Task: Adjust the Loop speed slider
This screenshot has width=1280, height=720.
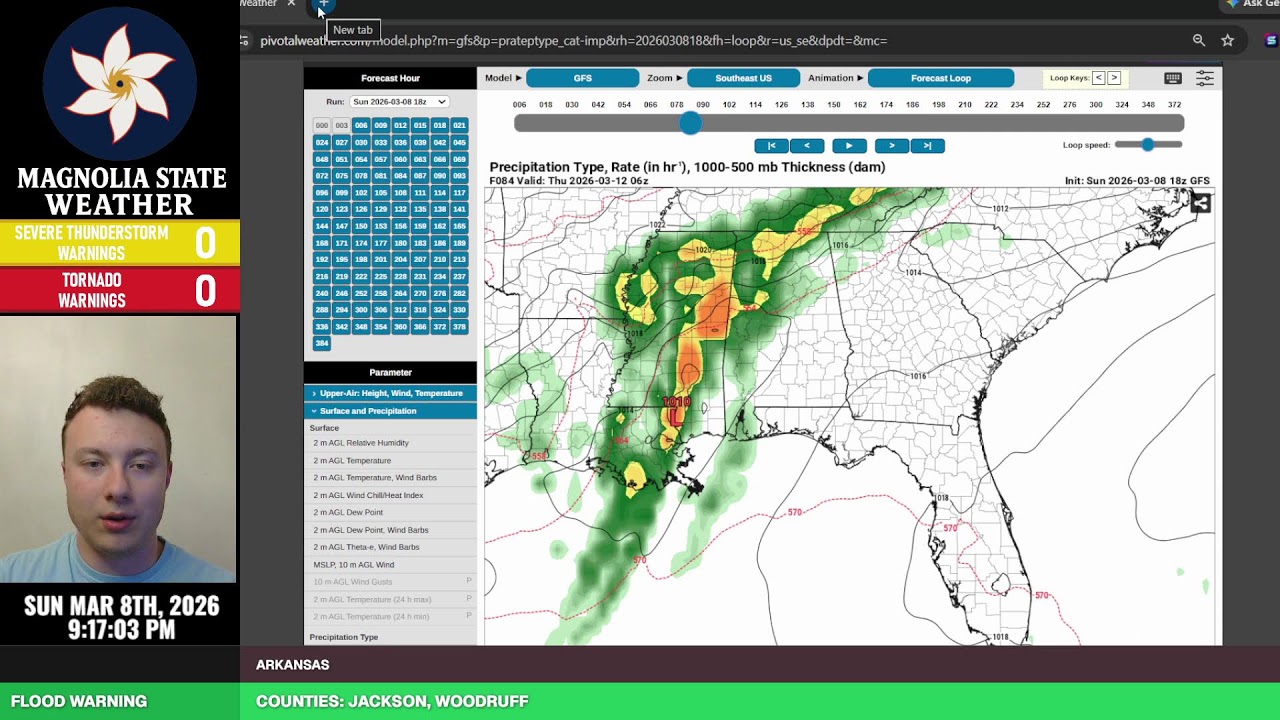Action: coord(1148,145)
